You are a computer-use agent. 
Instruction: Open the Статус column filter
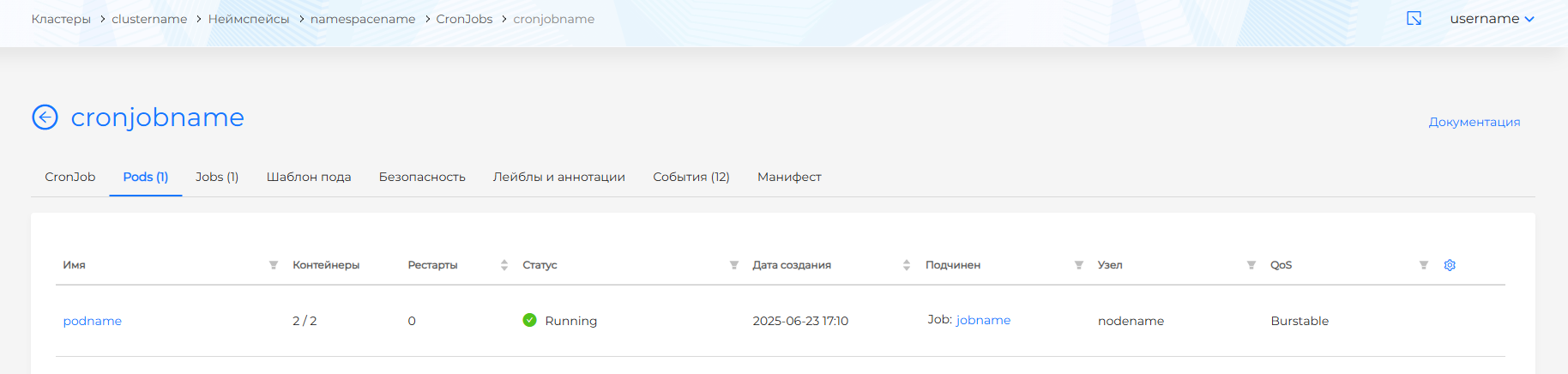pos(733,265)
